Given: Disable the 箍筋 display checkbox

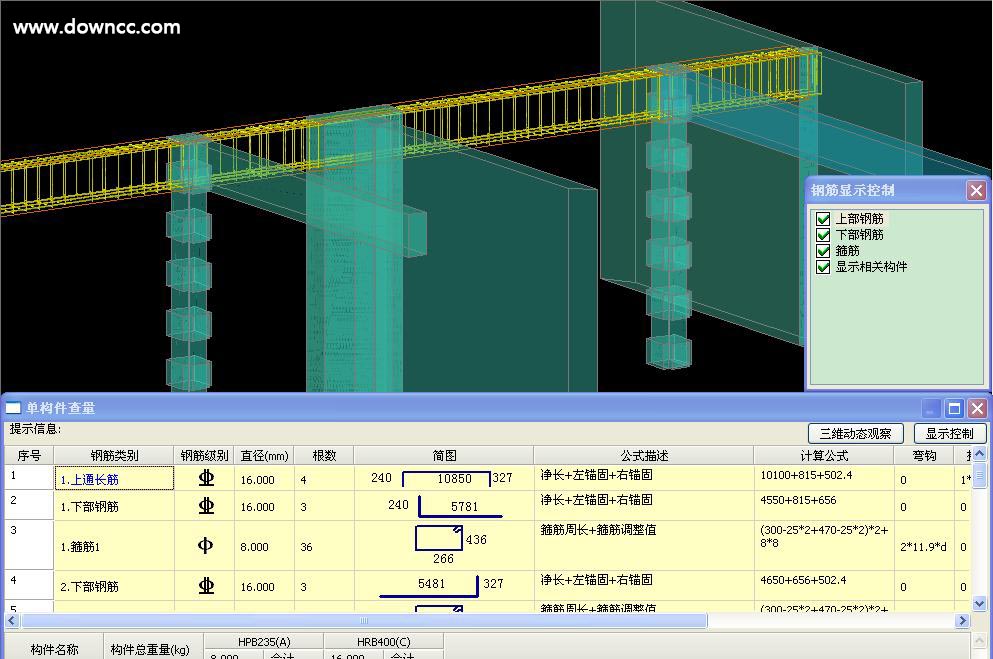Looking at the screenshot, I should click(823, 251).
